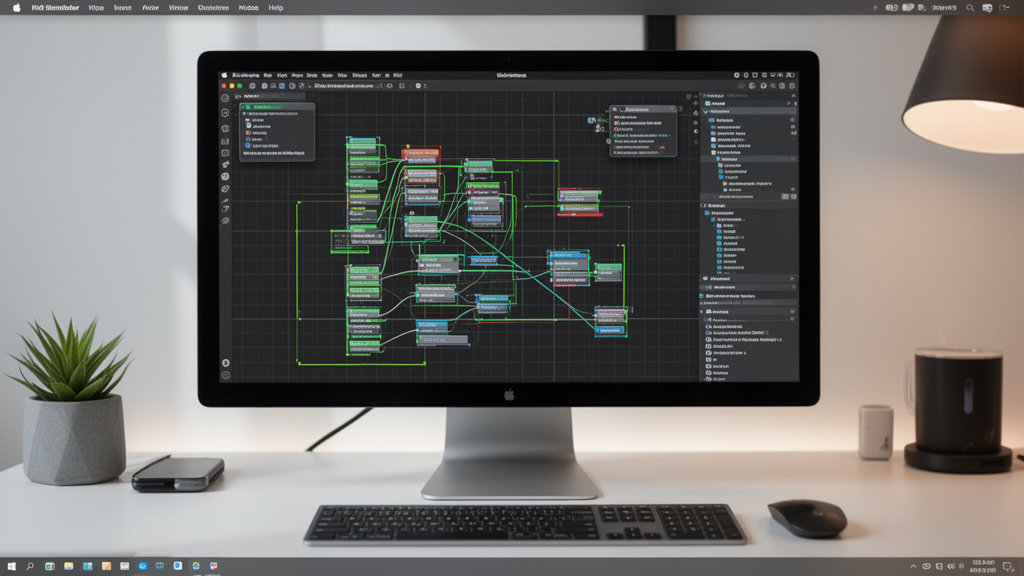1024x576 pixels.
Task: Click the Windows Start icon in the taskbar
Action: [x=10, y=566]
